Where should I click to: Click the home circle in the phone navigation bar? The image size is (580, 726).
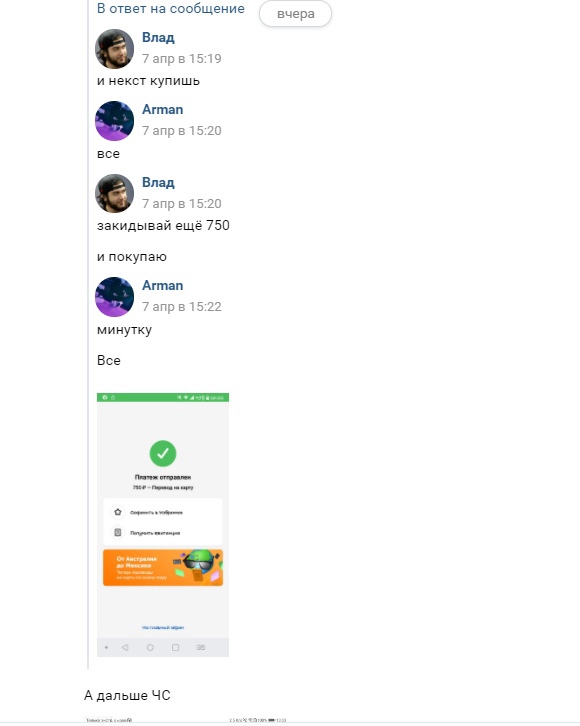click(150, 647)
